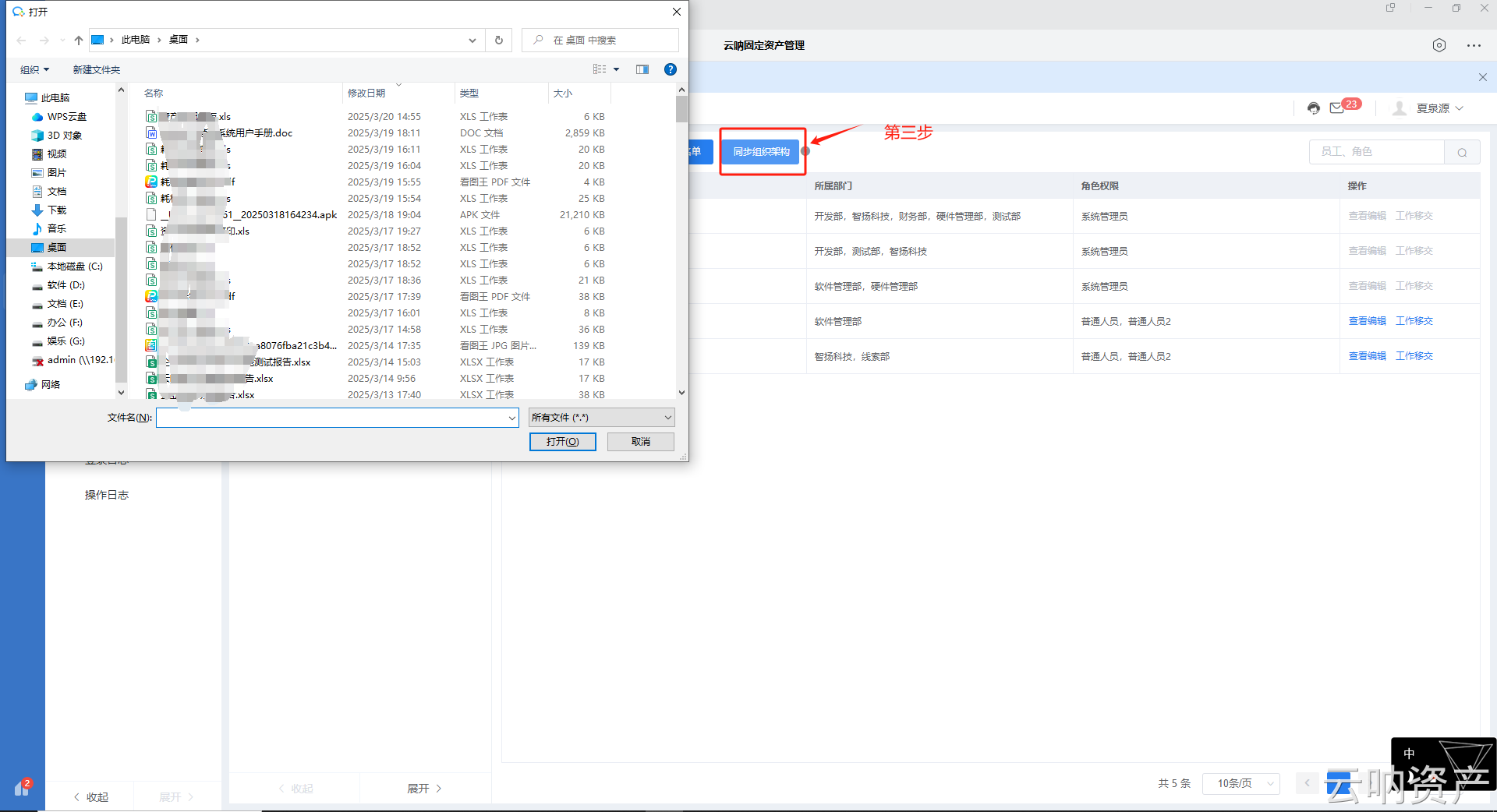Open file dialog help
The width and height of the screenshot is (1497, 812).
coord(671,69)
